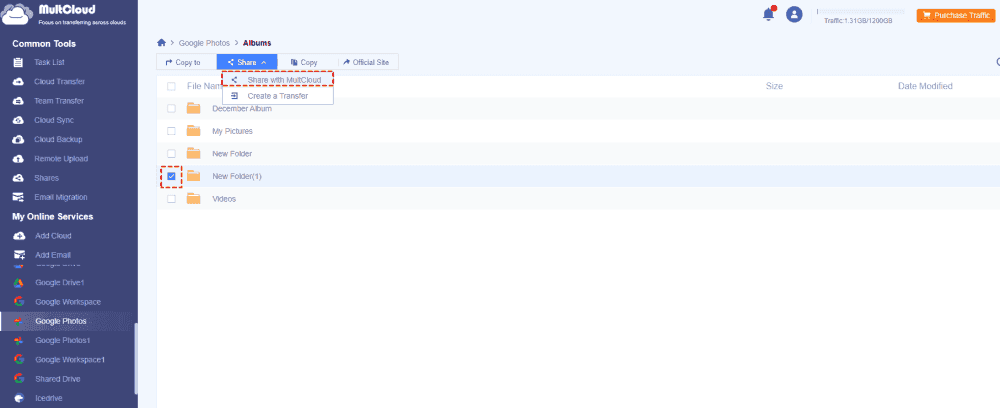Select the Google Workspace1 service icon
The image size is (1000, 408).
[x=19, y=360]
